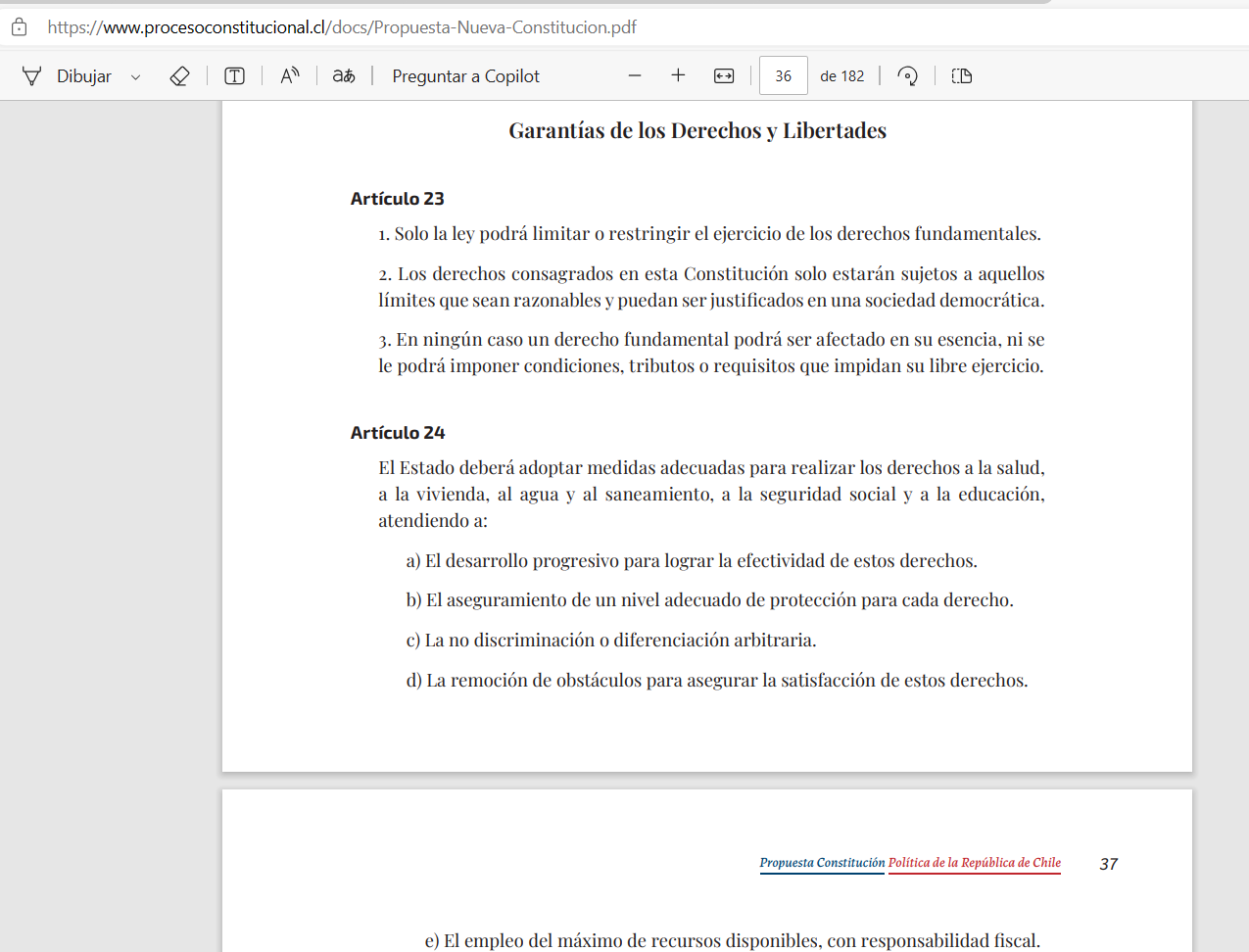
Task: Start the read aloud feature
Action: [290, 76]
